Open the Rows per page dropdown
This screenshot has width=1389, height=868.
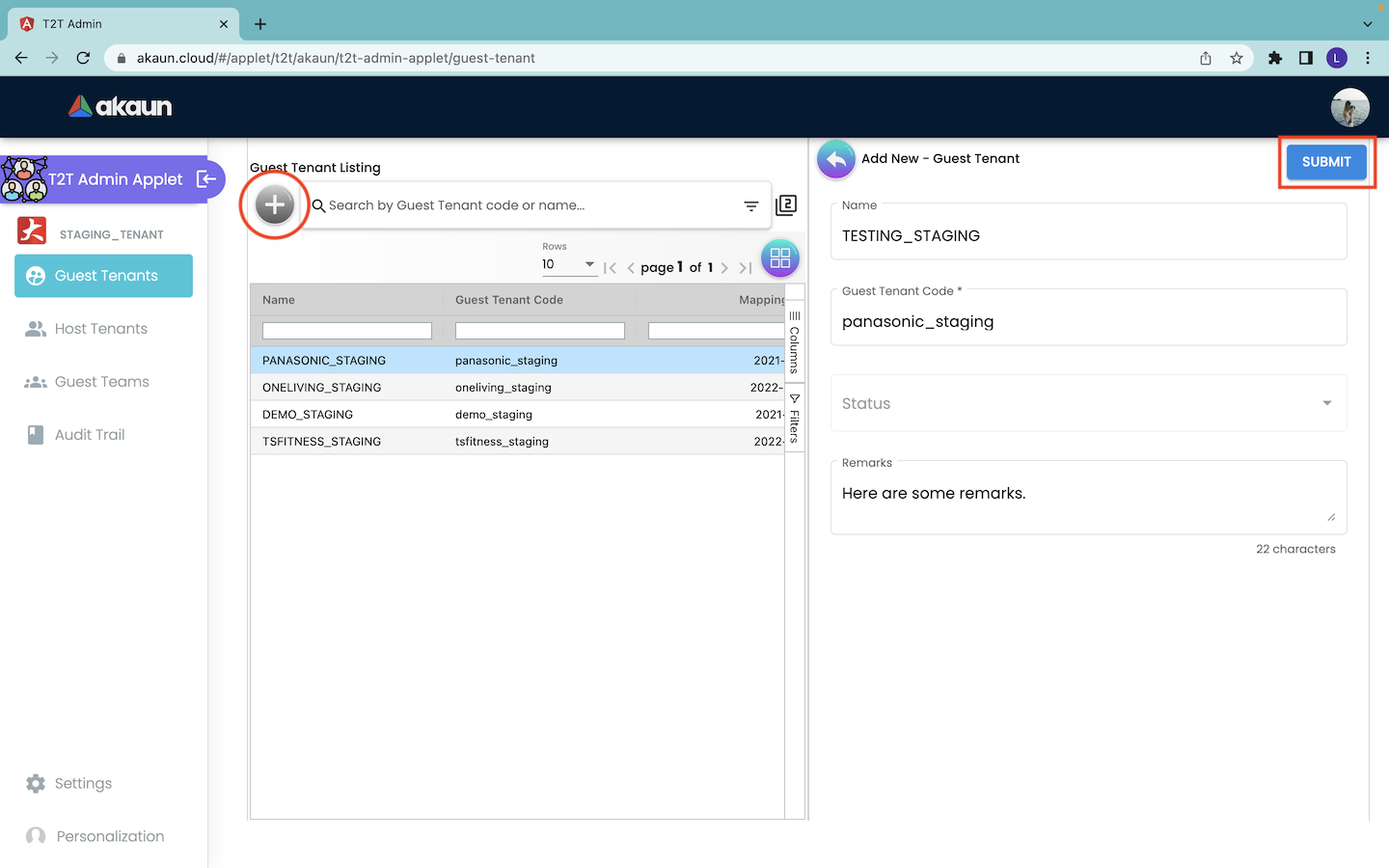pyautogui.click(x=569, y=264)
